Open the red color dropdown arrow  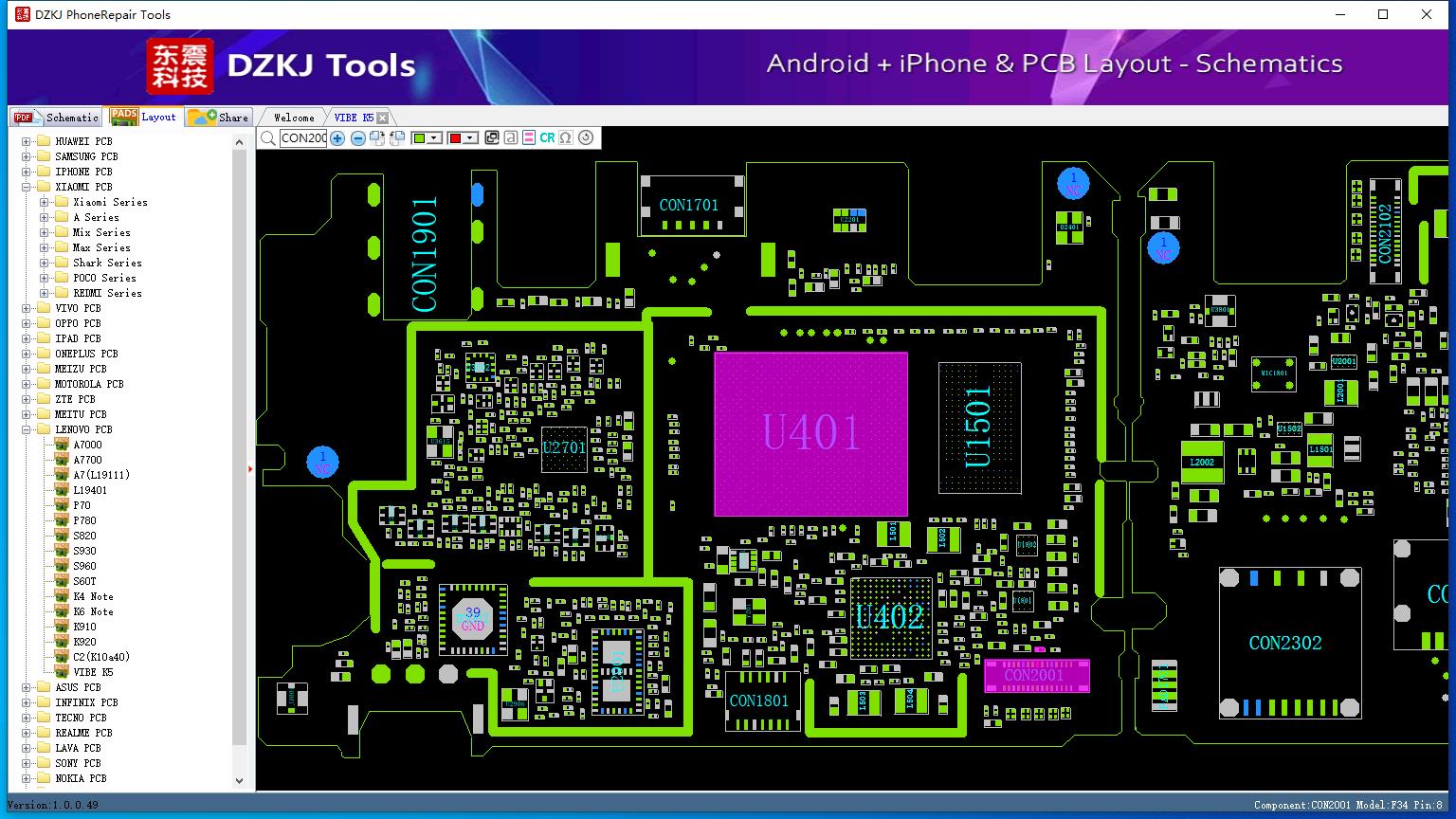[471, 138]
